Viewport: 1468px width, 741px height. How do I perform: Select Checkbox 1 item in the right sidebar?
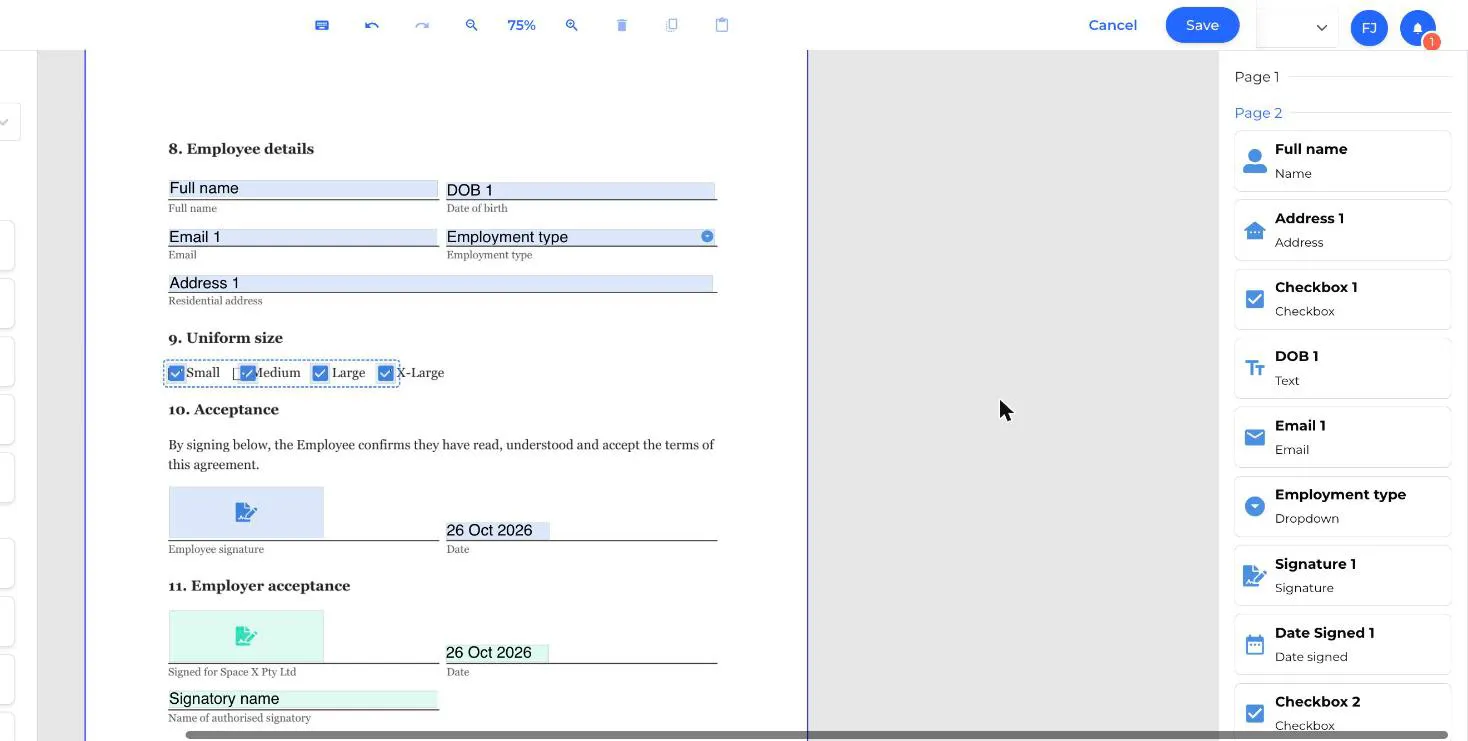coord(1342,298)
